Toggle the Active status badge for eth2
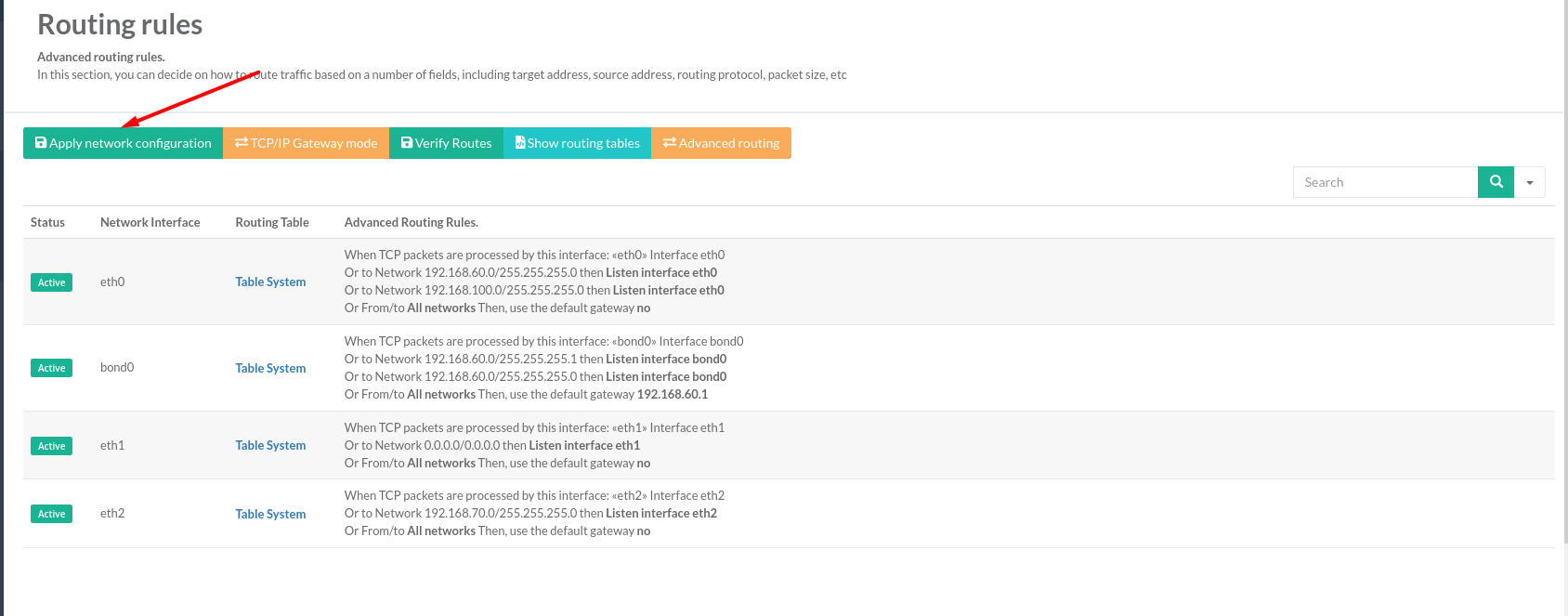 point(52,514)
